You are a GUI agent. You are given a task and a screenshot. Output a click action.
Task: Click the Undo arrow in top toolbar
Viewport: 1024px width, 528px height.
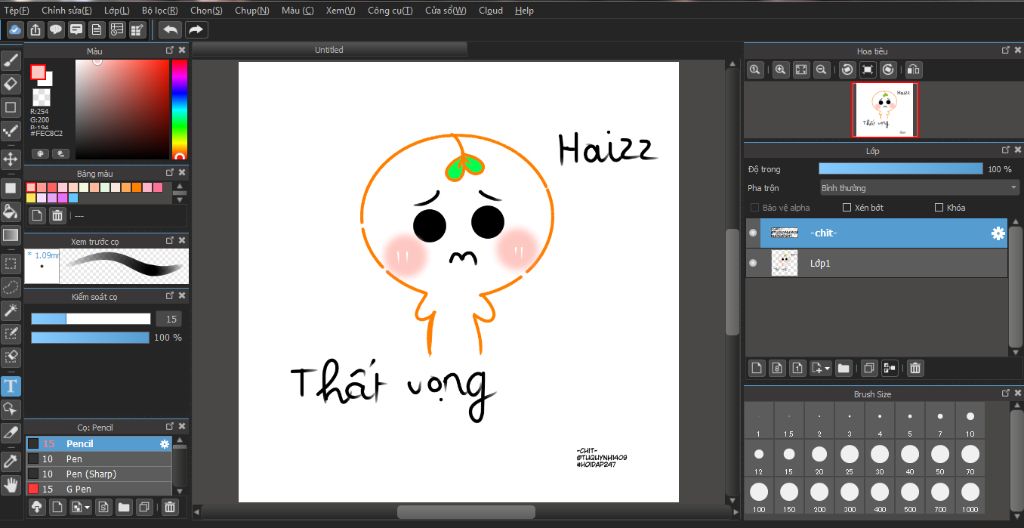170,29
